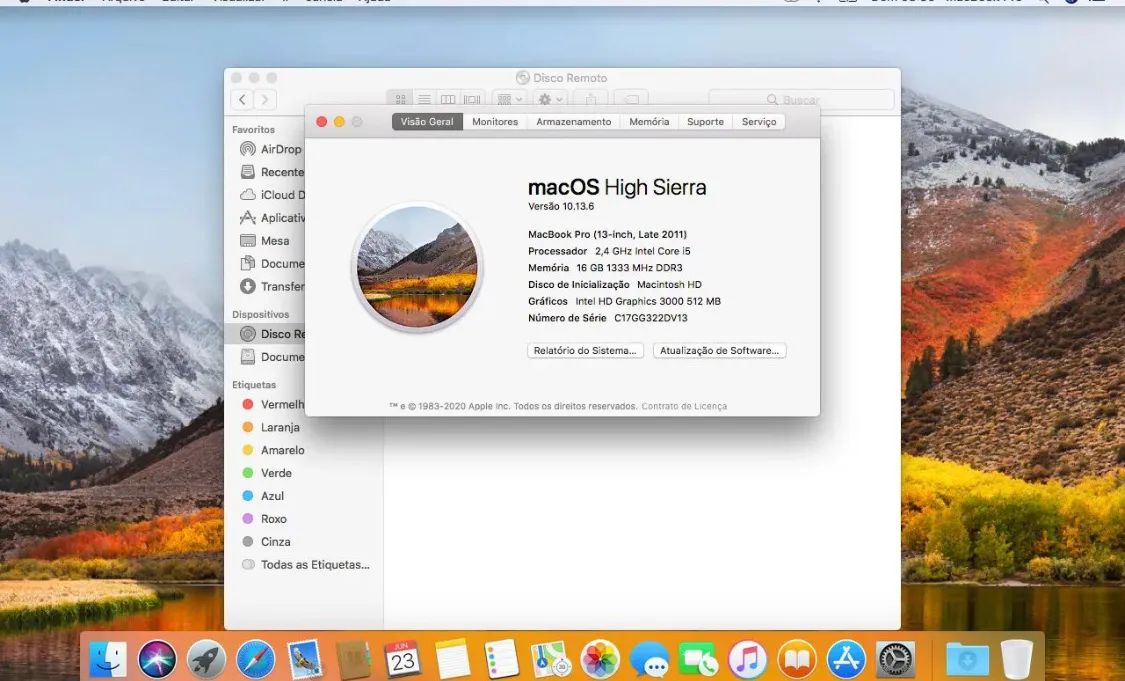Switch Finder to column view

(448, 99)
